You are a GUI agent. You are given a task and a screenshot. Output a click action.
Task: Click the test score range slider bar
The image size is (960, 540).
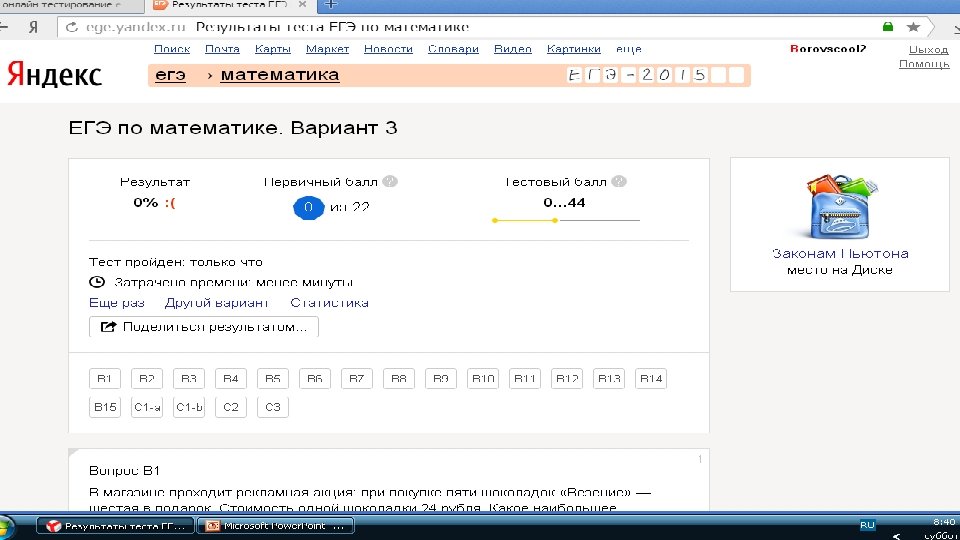(x=566, y=220)
